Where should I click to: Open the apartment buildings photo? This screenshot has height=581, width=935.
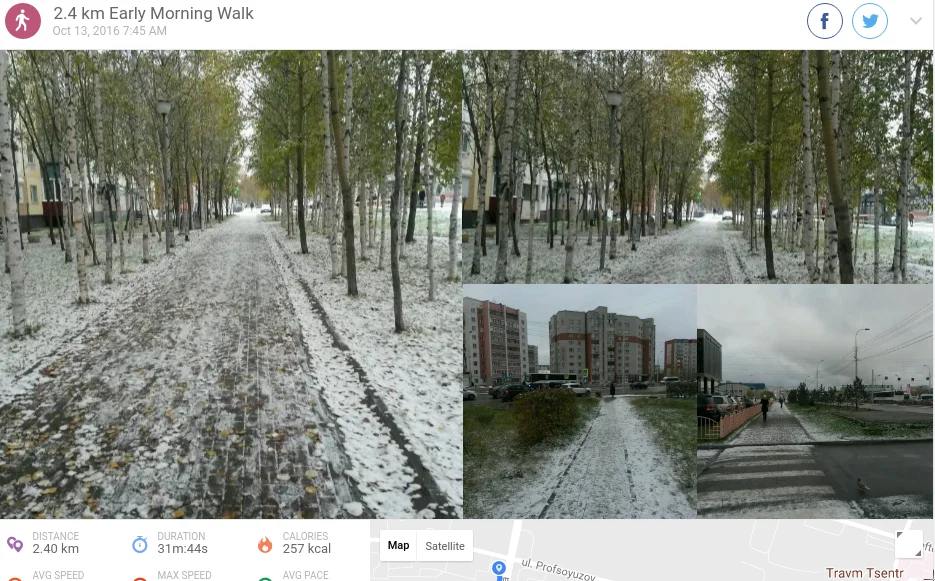coord(580,401)
